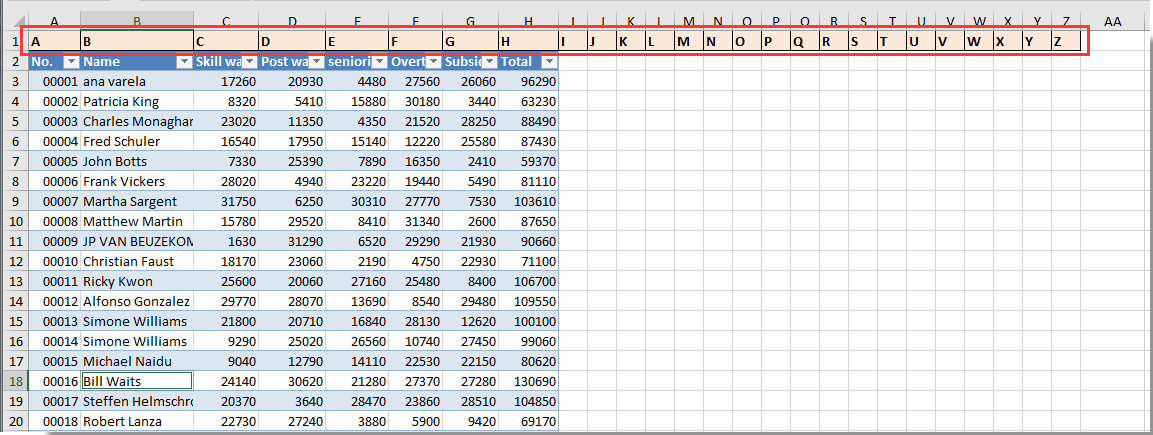Open the Name column filter arrow
The height and width of the screenshot is (435, 1153).
click(x=183, y=62)
